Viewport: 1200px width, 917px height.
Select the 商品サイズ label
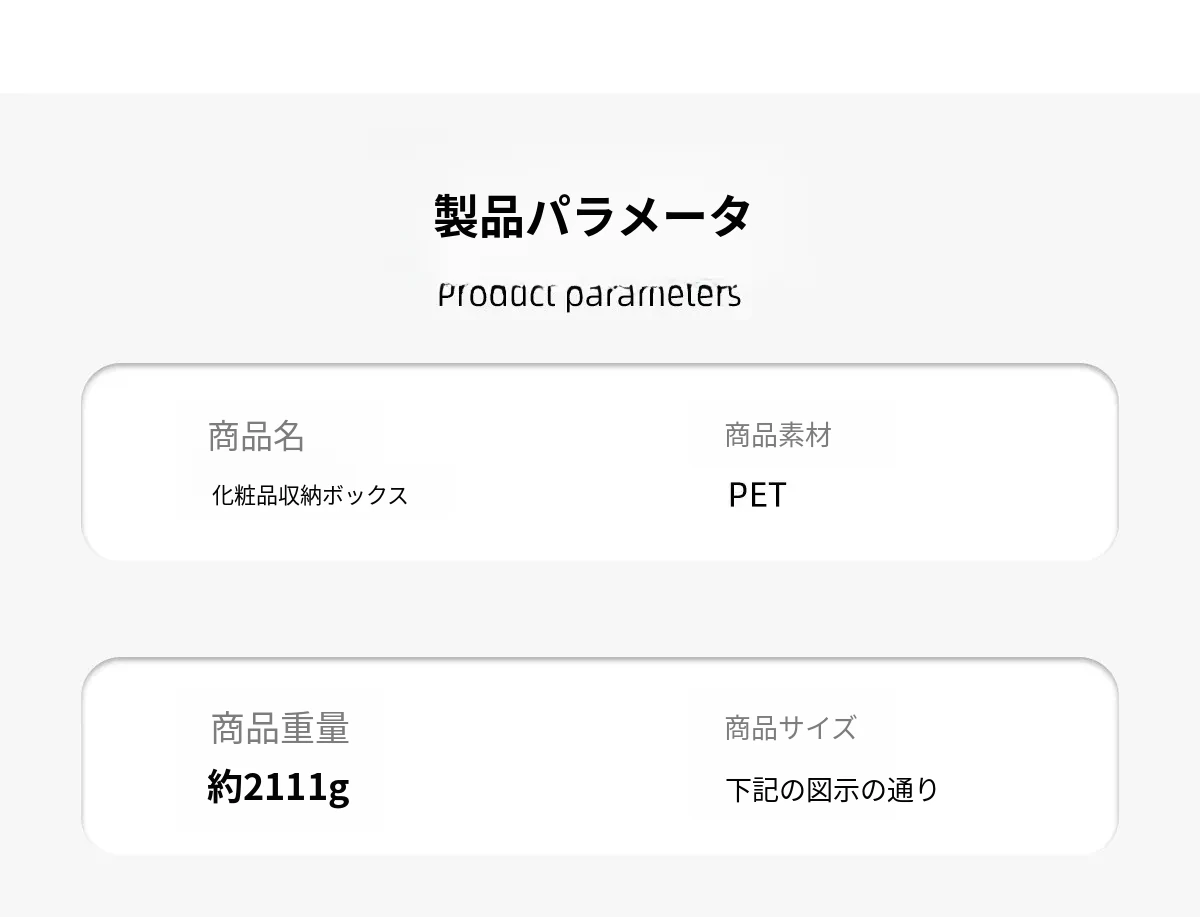pos(790,728)
